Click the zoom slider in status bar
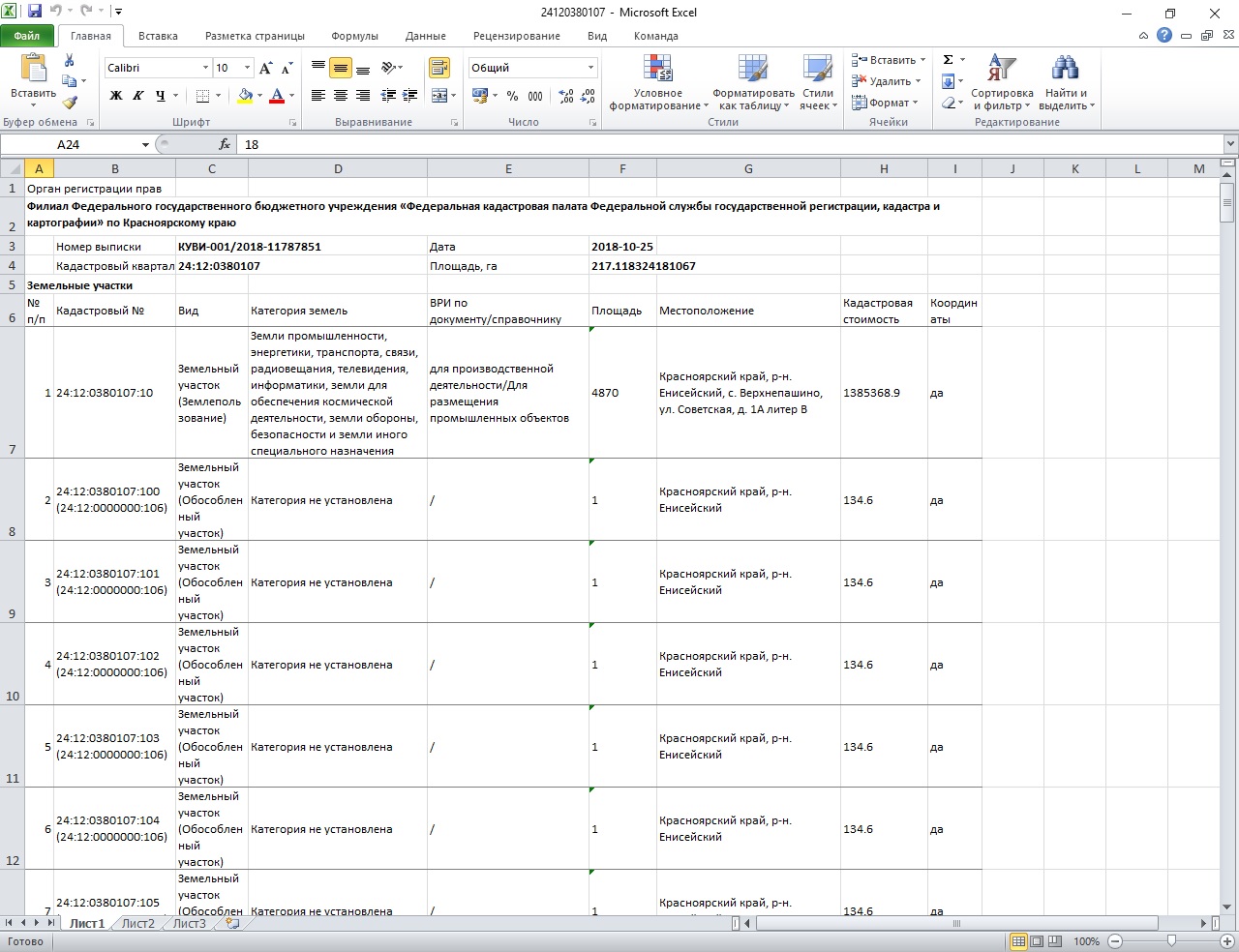 (x=1171, y=941)
